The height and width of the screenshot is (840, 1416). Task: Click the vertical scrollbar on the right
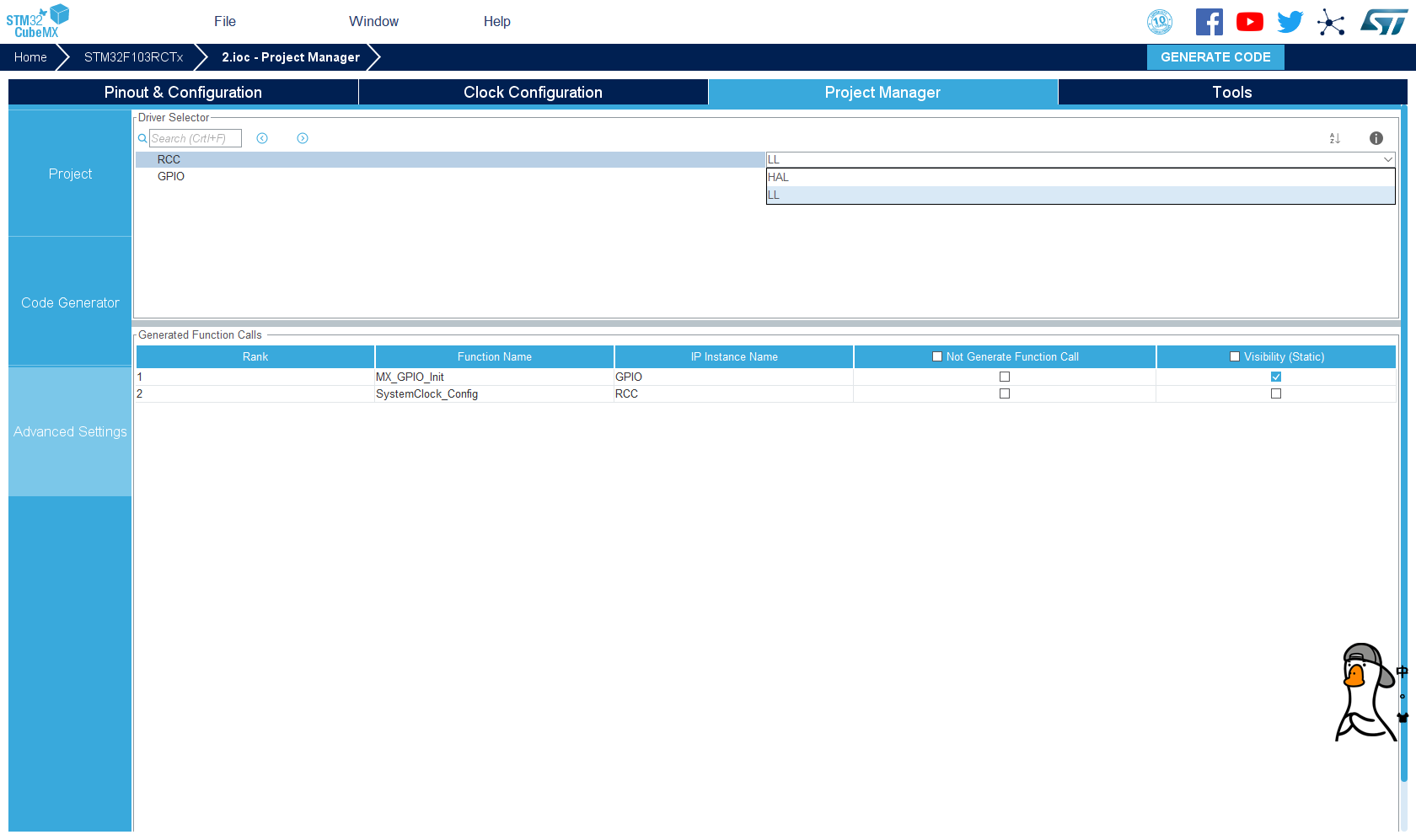[x=1404, y=445]
